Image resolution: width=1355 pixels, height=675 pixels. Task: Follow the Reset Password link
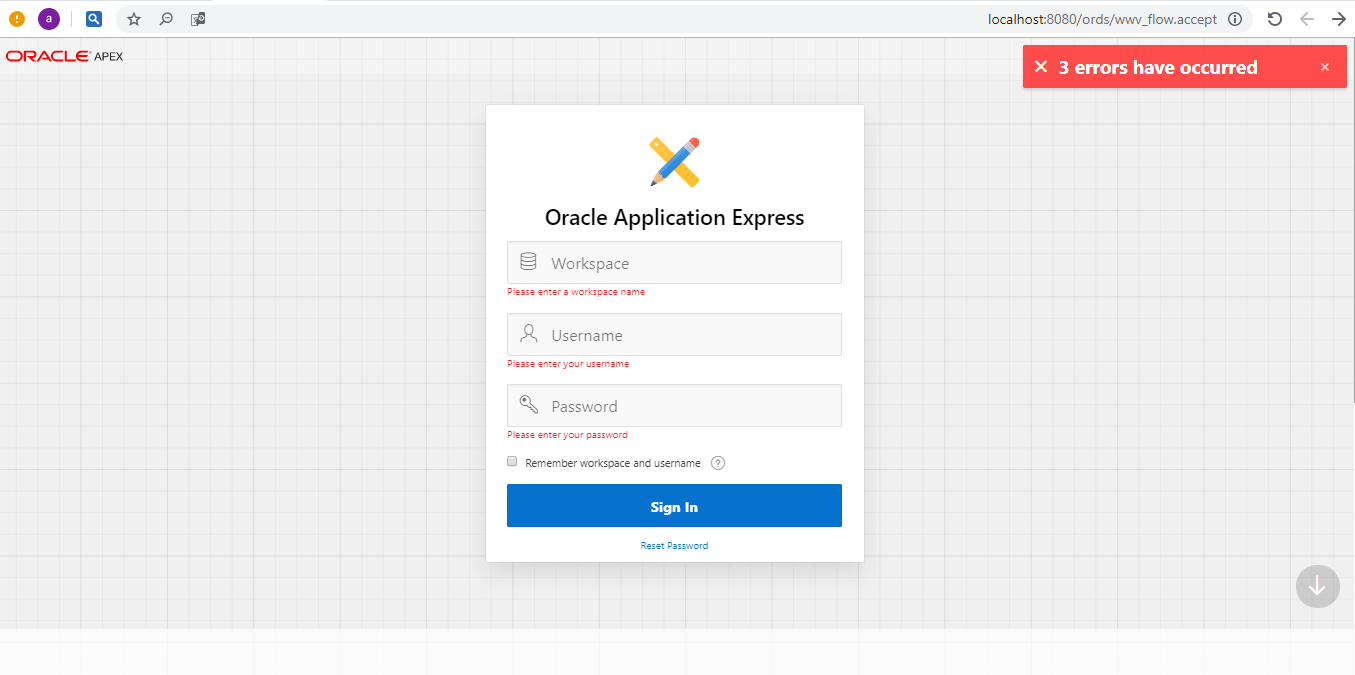674,546
